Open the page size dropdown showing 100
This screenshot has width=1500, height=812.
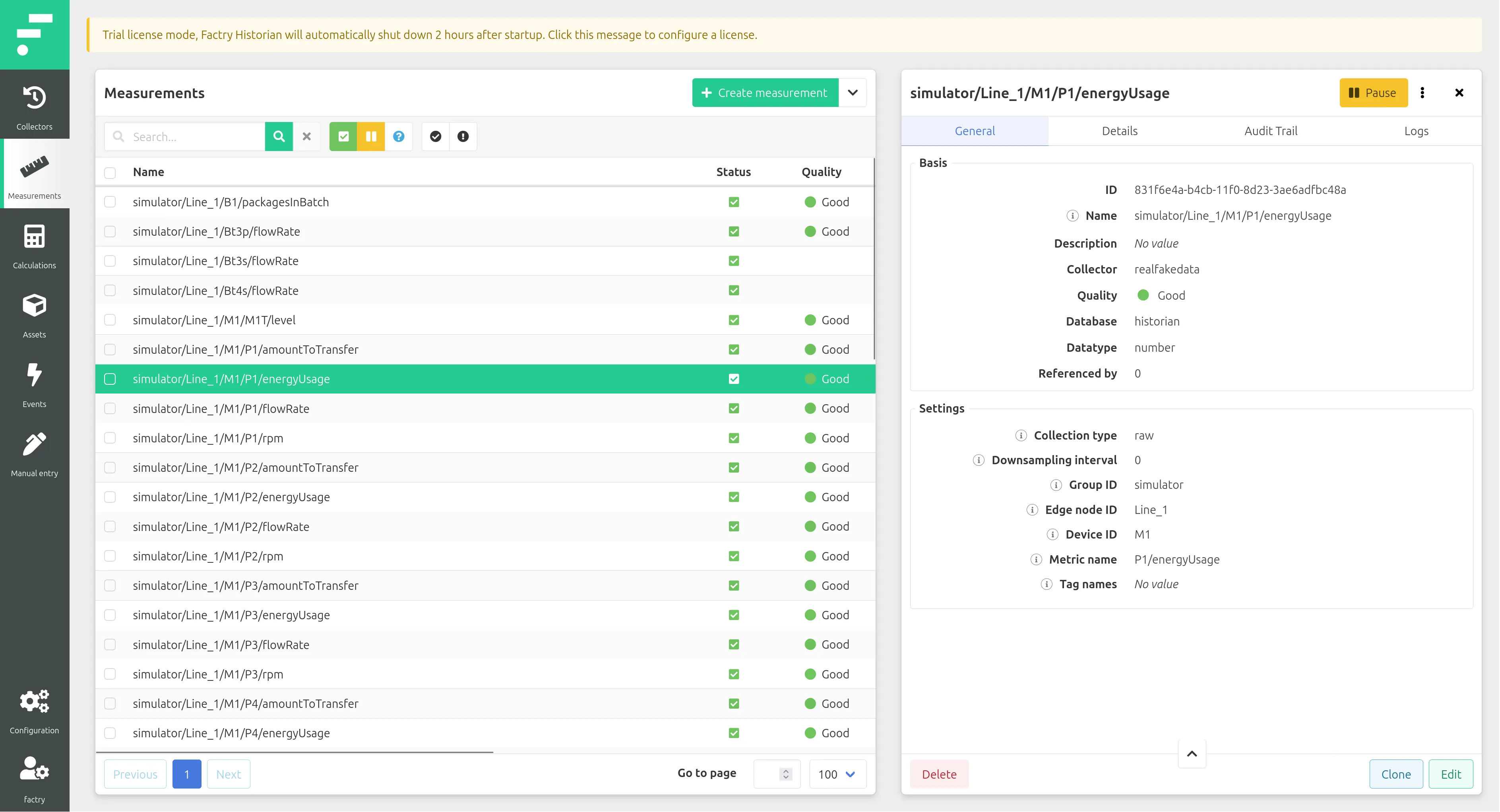[837, 774]
